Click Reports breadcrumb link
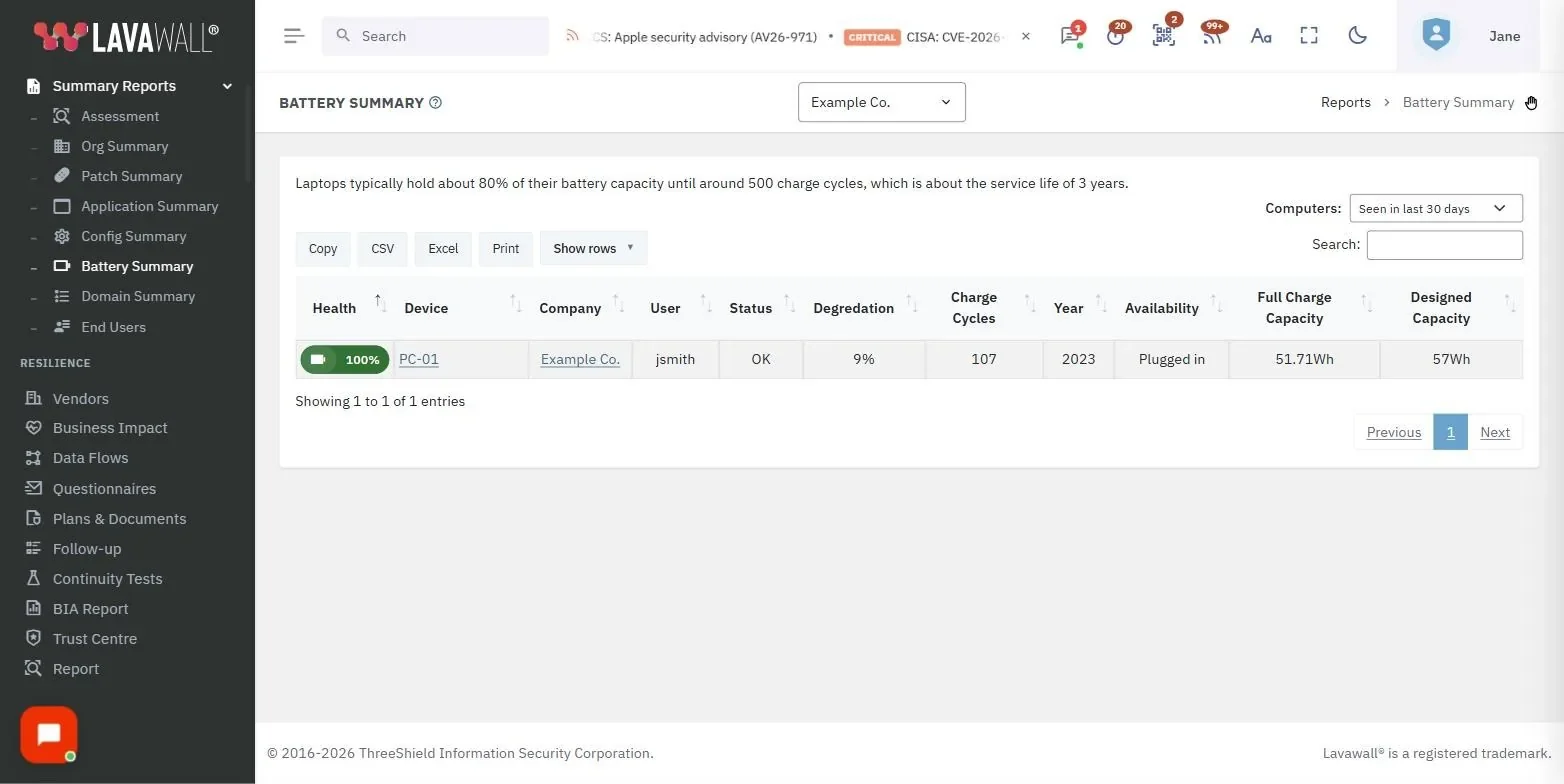The image size is (1564, 784). [x=1346, y=102]
